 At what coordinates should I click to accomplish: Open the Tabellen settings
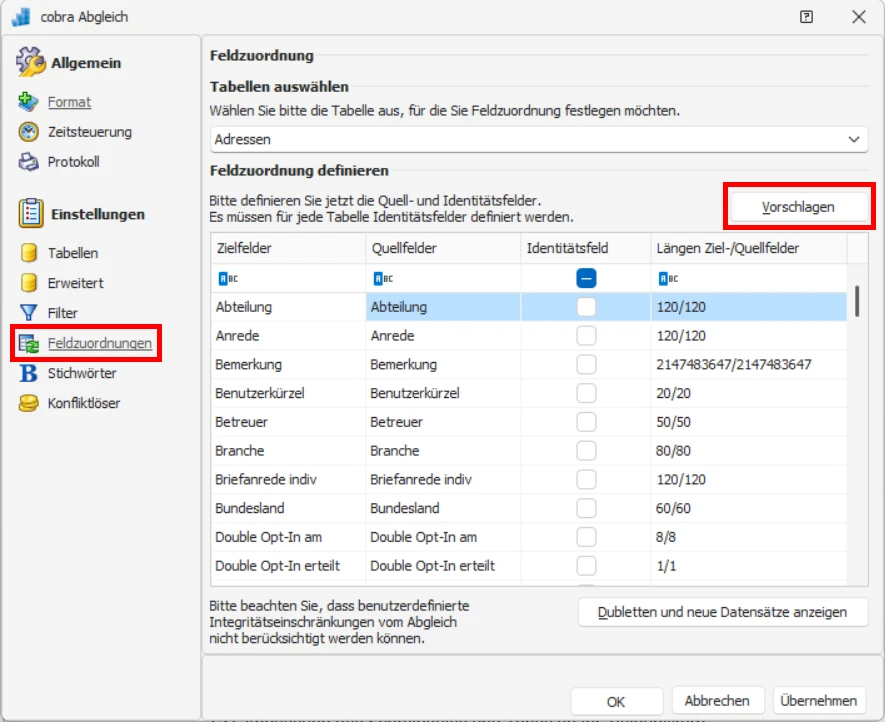click(73, 253)
